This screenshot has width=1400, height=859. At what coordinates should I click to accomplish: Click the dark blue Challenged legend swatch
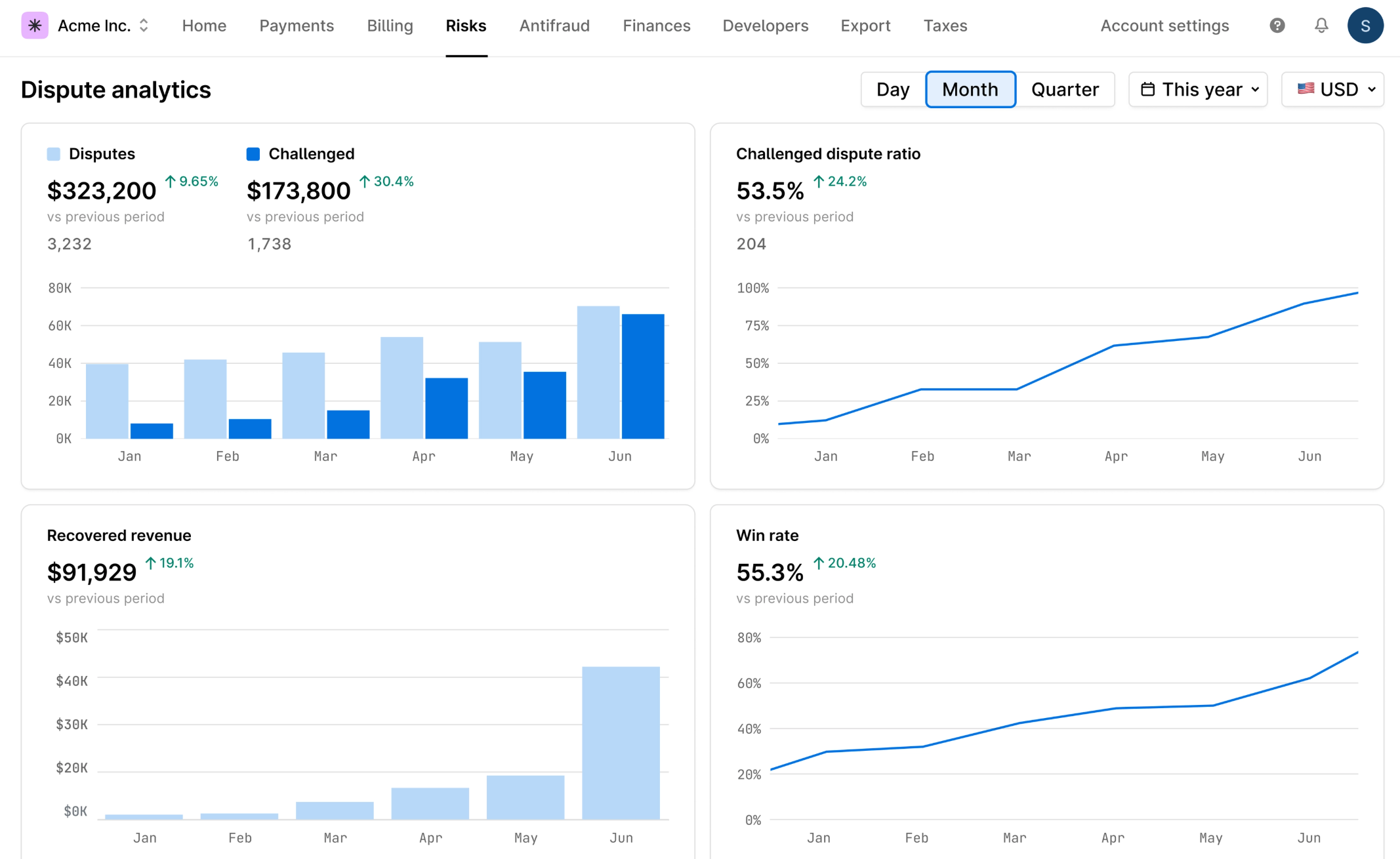(253, 154)
